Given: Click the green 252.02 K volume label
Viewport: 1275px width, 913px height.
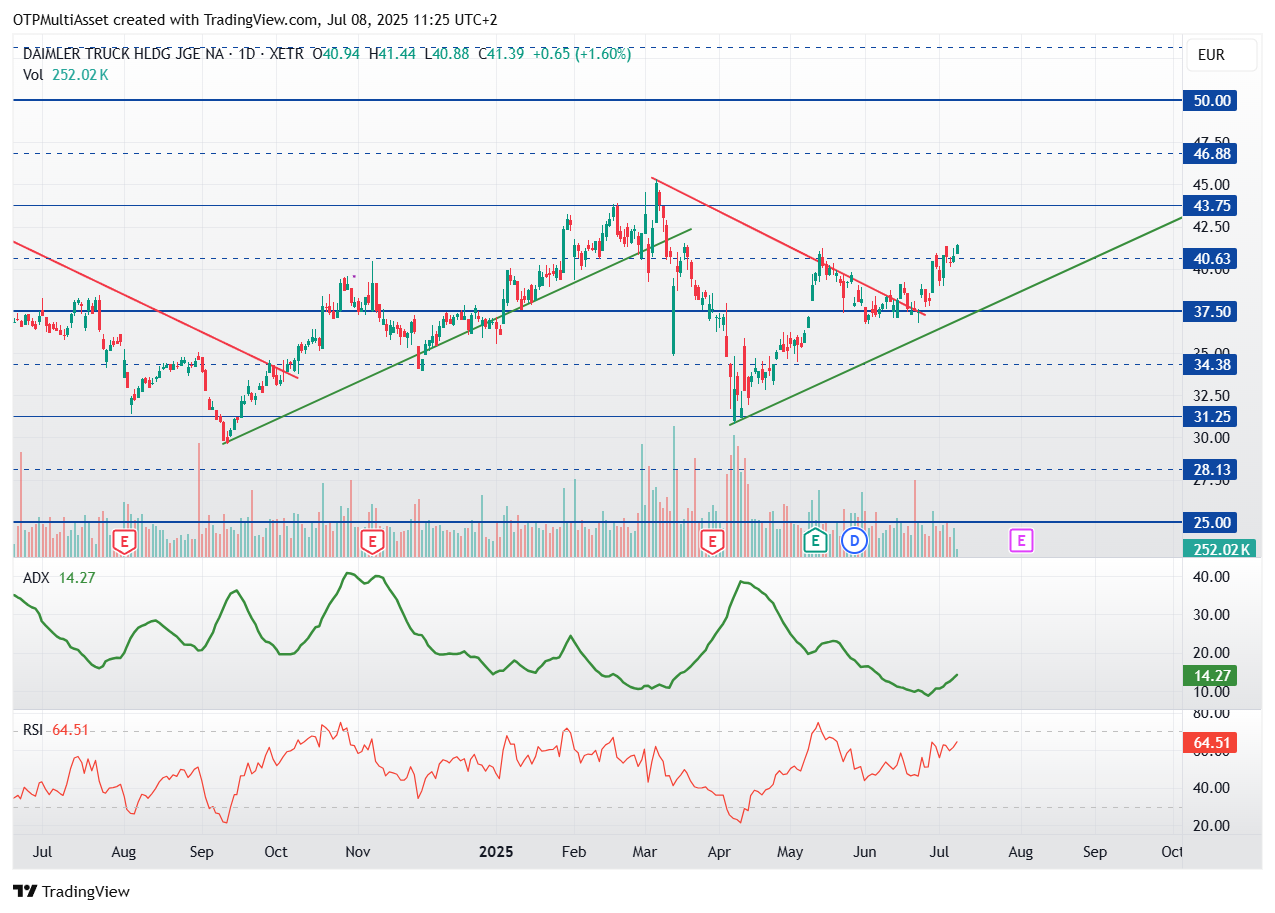Looking at the screenshot, I should (1220, 548).
